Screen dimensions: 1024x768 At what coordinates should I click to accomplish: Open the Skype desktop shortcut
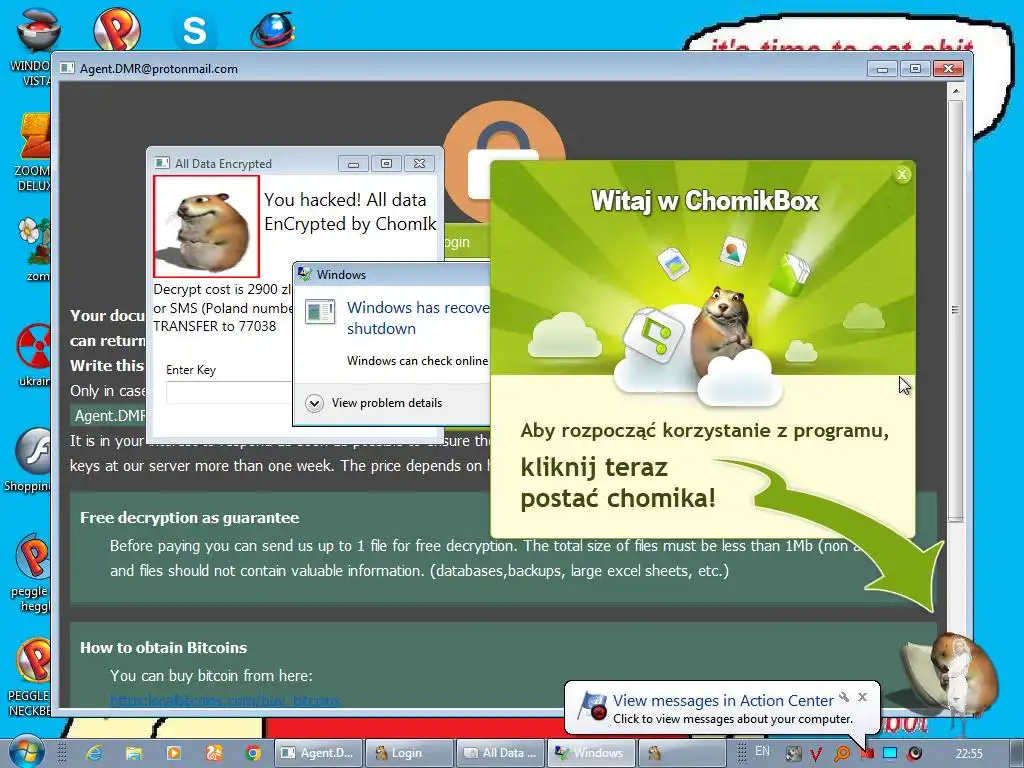194,30
